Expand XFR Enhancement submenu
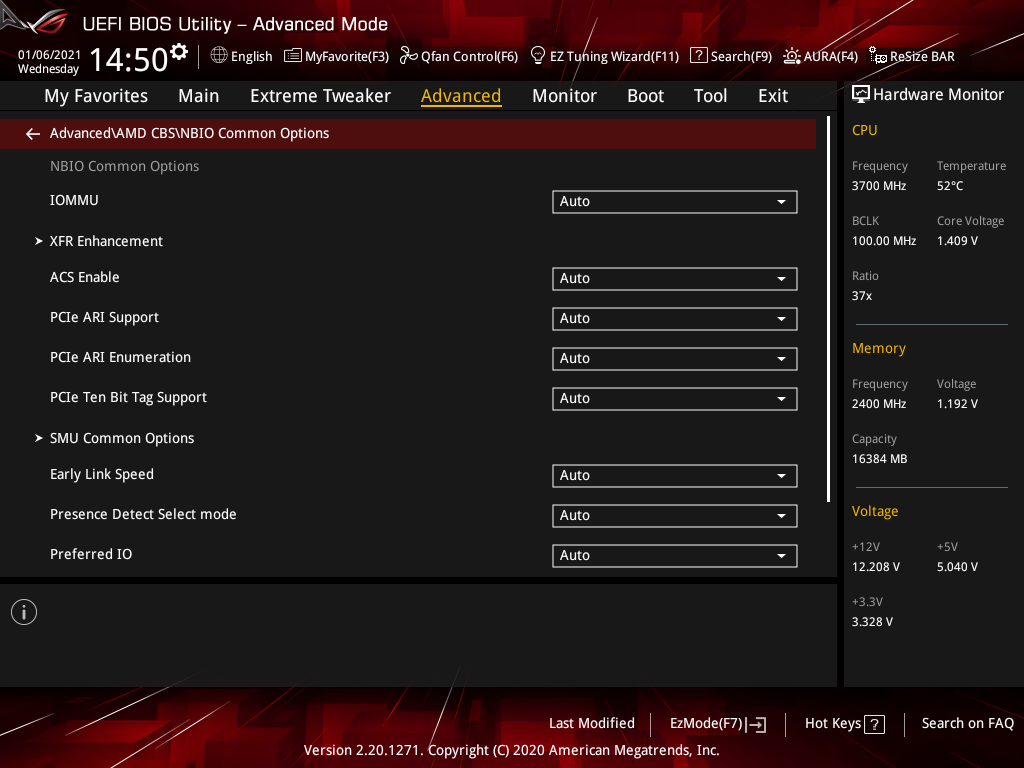Screen dimensions: 1024x768 point(106,241)
